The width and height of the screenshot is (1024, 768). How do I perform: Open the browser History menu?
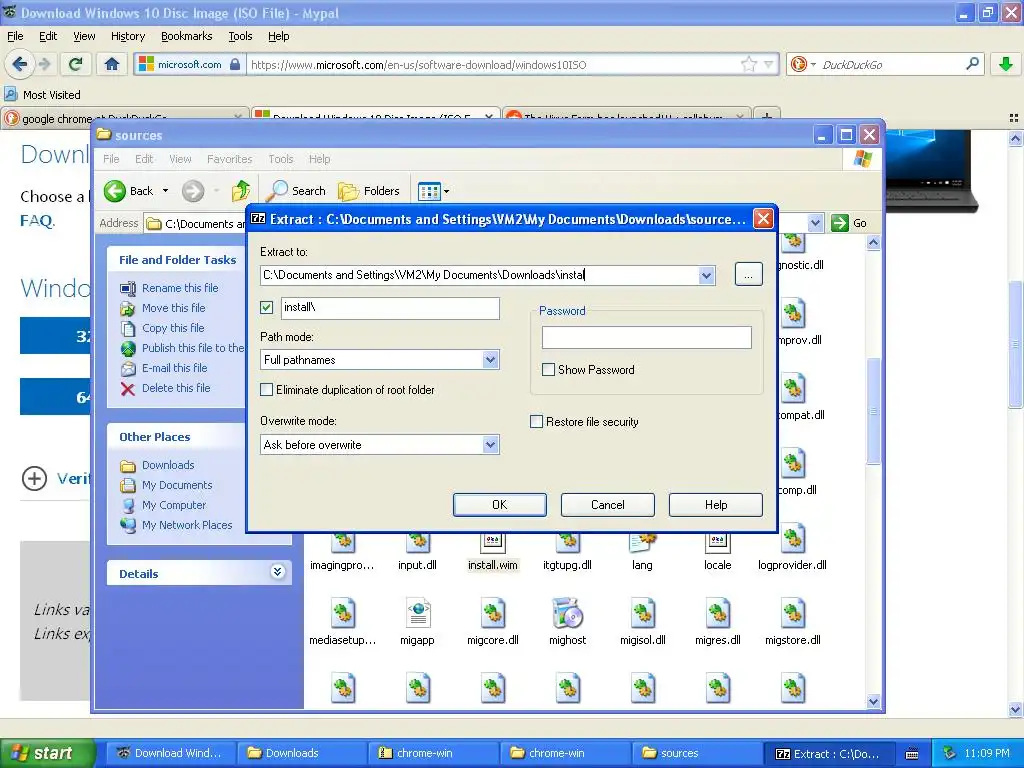[127, 36]
